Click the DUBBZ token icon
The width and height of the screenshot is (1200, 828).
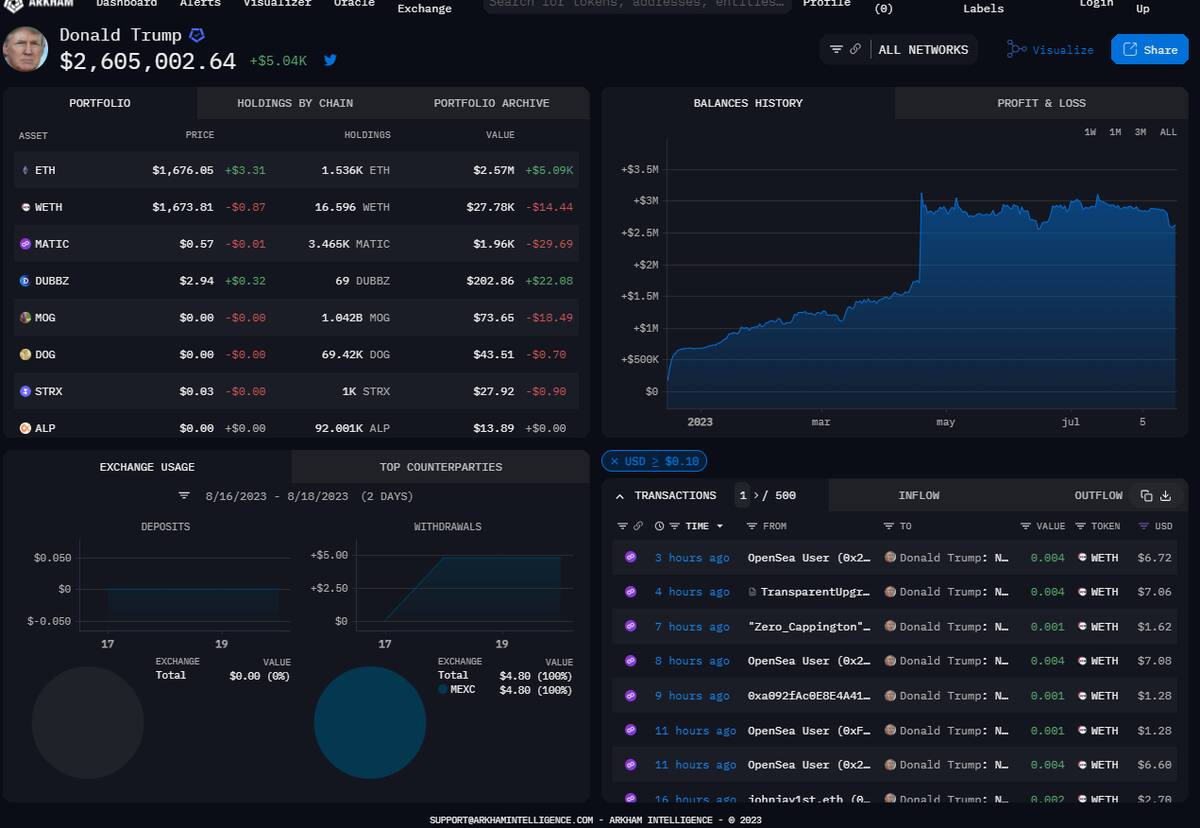click(25, 281)
